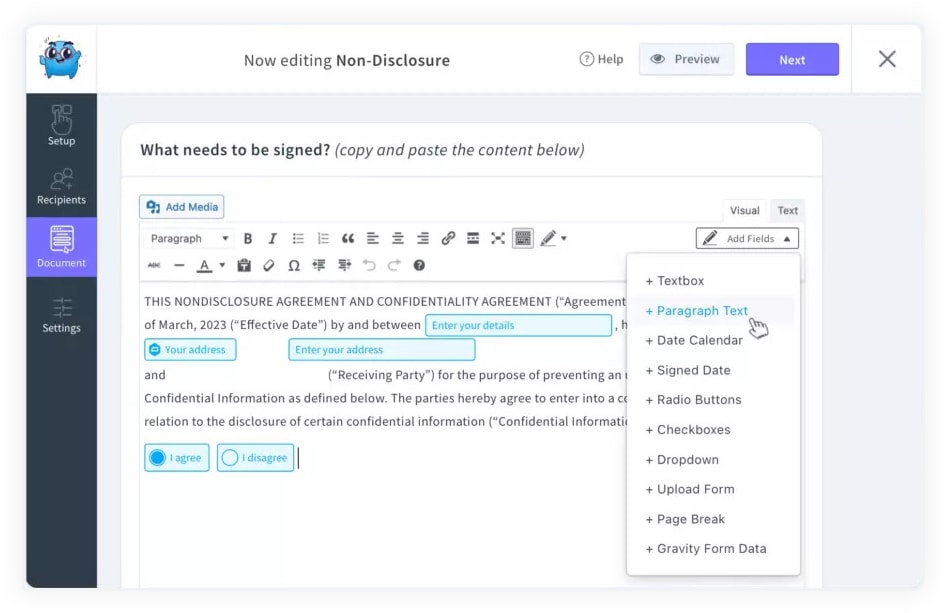Insert a horizontal line

pos(179,265)
